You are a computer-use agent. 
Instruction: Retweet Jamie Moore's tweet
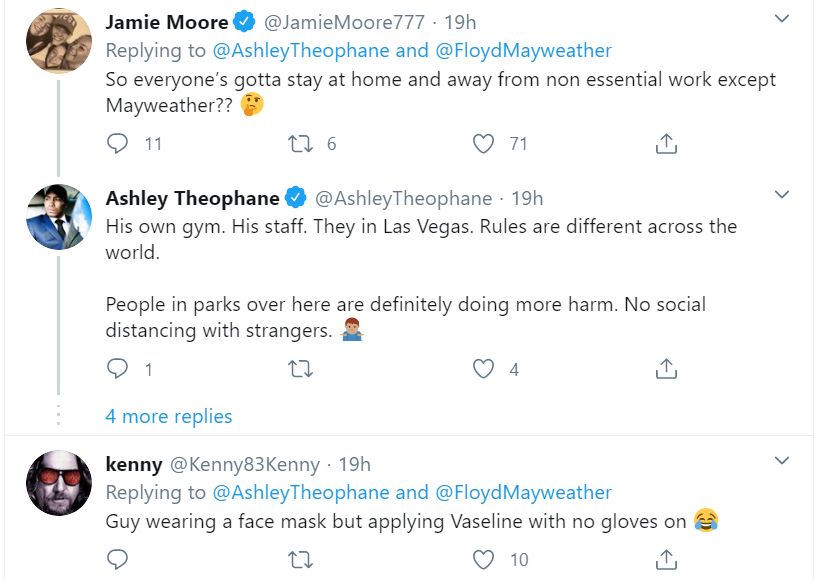click(300, 144)
